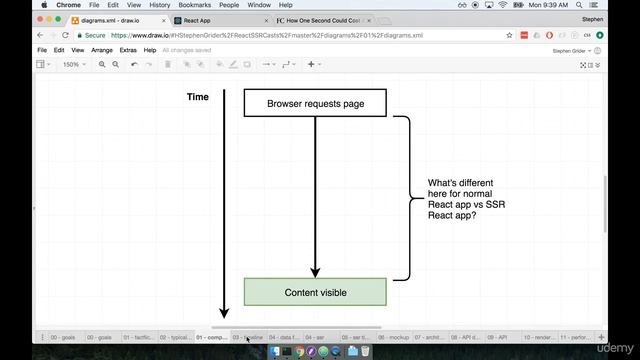Click the To Front toolbar icon
640x360 pixels.
tap(187, 64)
